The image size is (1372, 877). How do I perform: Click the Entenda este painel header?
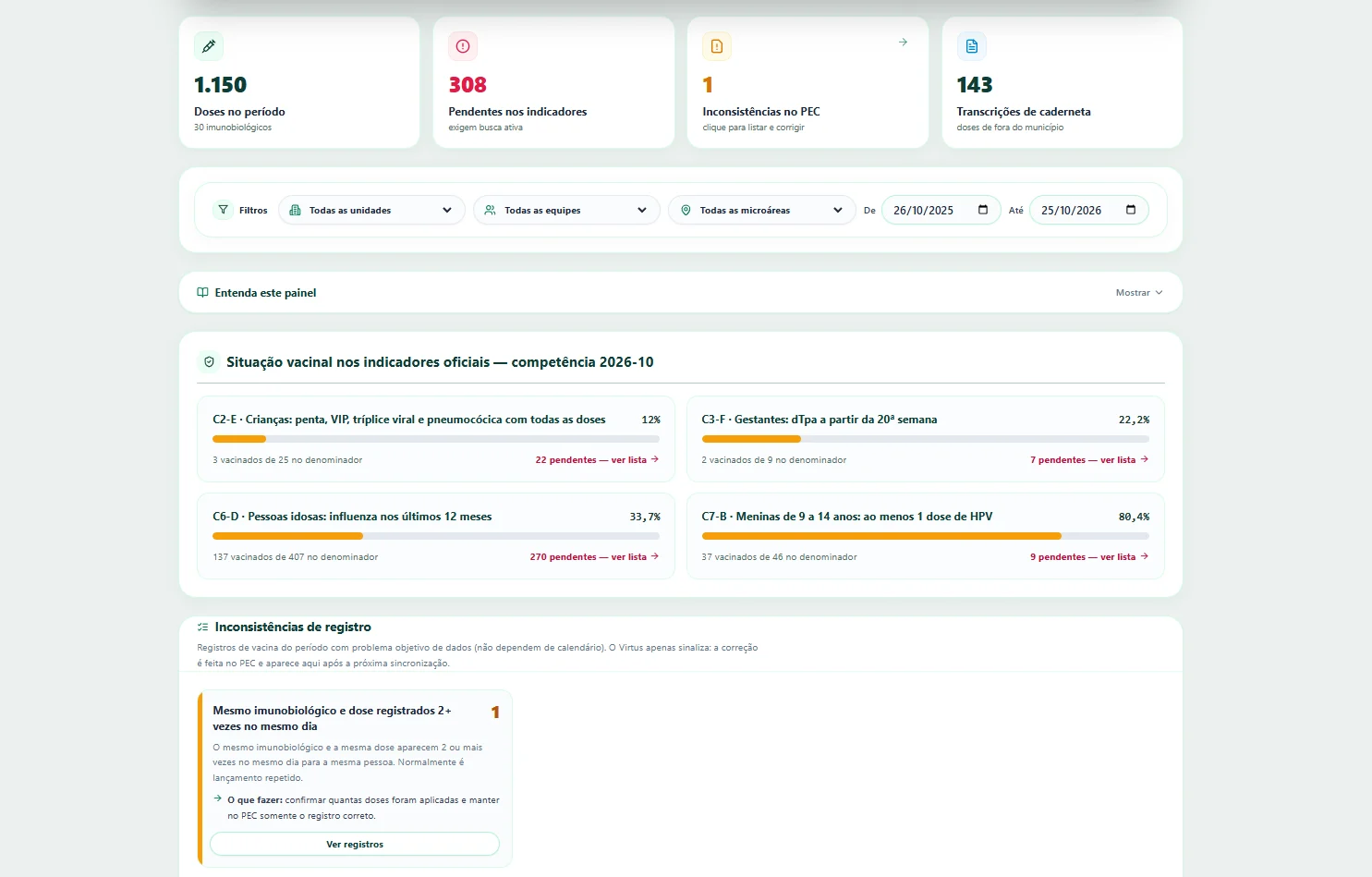tap(681, 293)
